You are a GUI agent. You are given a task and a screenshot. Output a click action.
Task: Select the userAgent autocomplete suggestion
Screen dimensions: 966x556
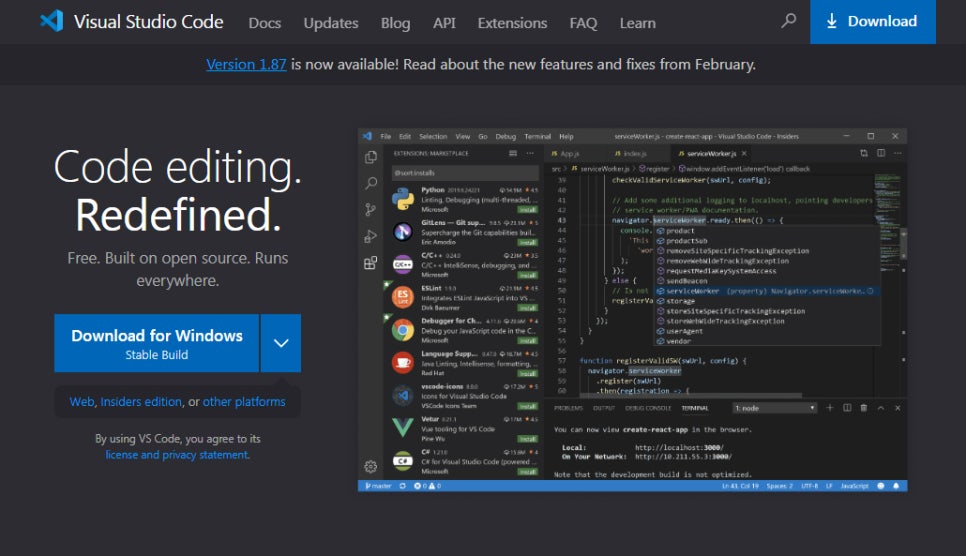pos(767,331)
